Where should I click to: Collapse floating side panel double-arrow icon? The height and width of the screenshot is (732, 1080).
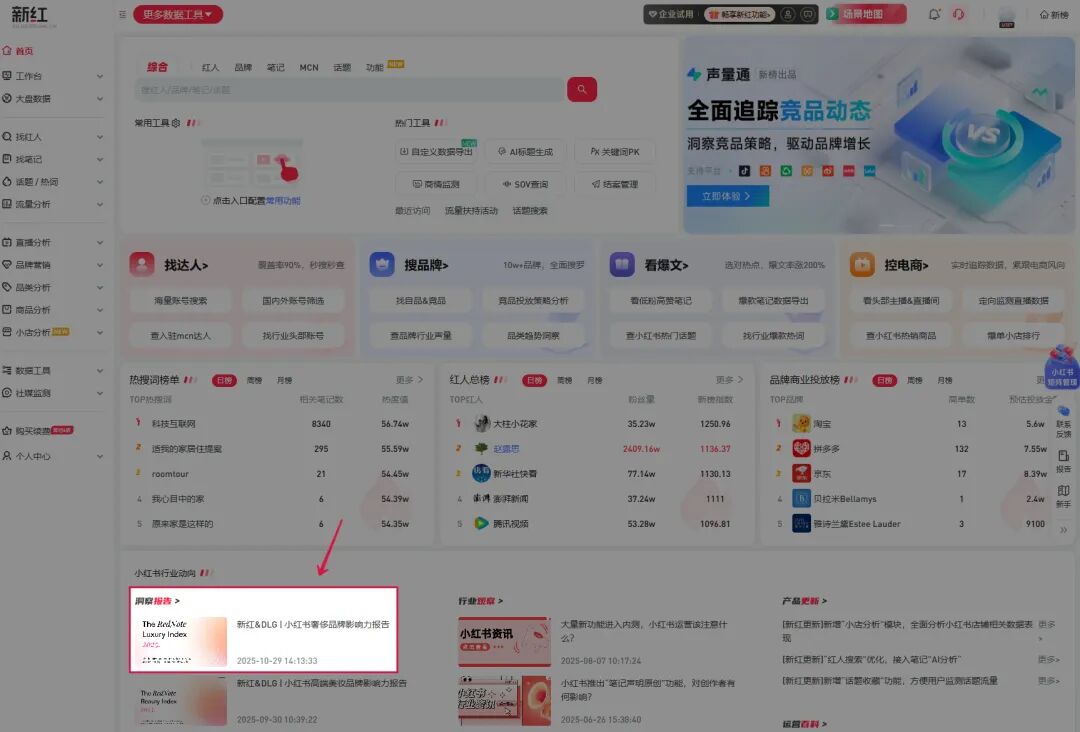coord(1063,530)
